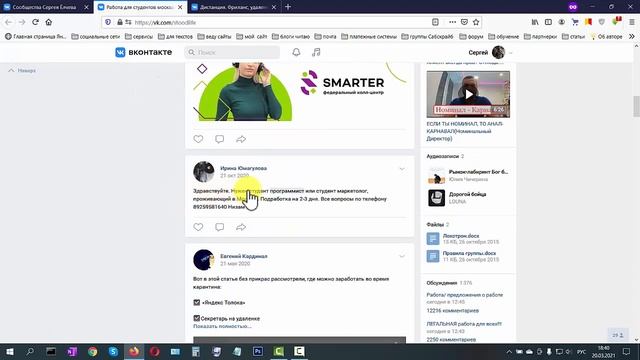This screenshot has height=360, width=640.
Task: Click Евгений Кардинал avatar
Action: pos(204,260)
